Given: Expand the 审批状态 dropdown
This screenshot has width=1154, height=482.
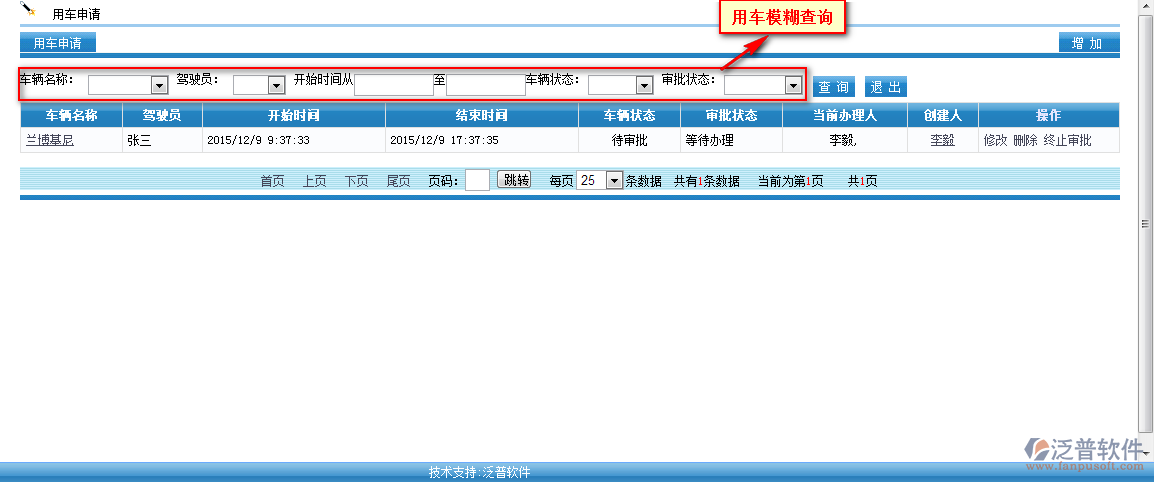Looking at the screenshot, I should (763, 86).
